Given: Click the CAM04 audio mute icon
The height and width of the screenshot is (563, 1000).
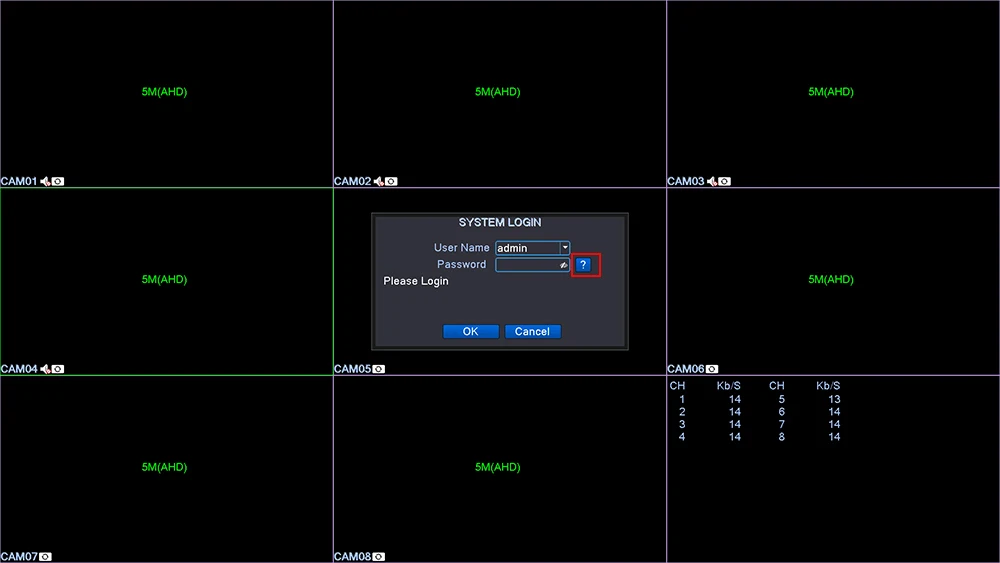Looking at the screenshot, I should (x=45, y=369).
